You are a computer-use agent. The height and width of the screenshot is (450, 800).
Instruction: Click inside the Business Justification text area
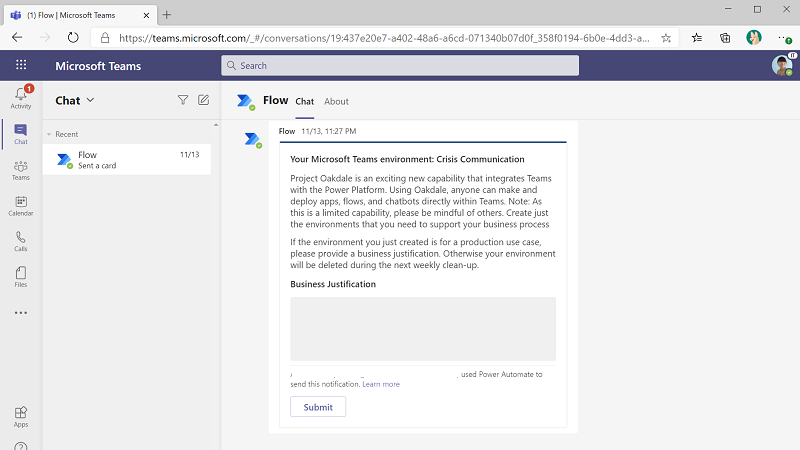click(423, 329)
